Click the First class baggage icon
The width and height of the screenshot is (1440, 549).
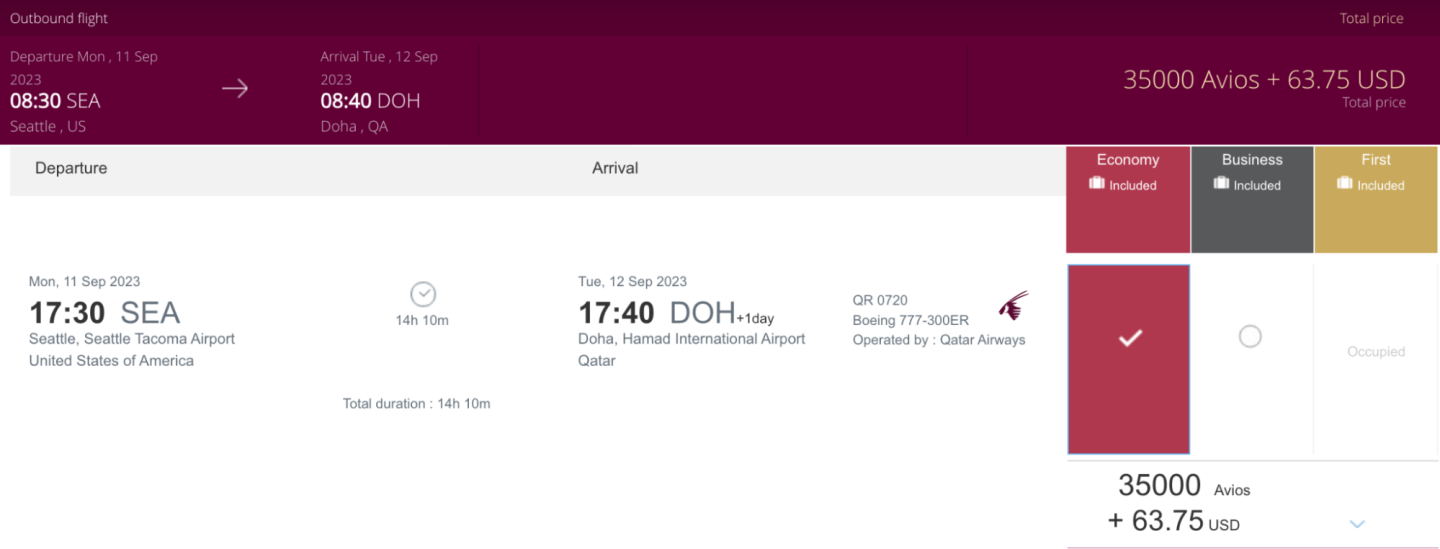coord(1345,184)
